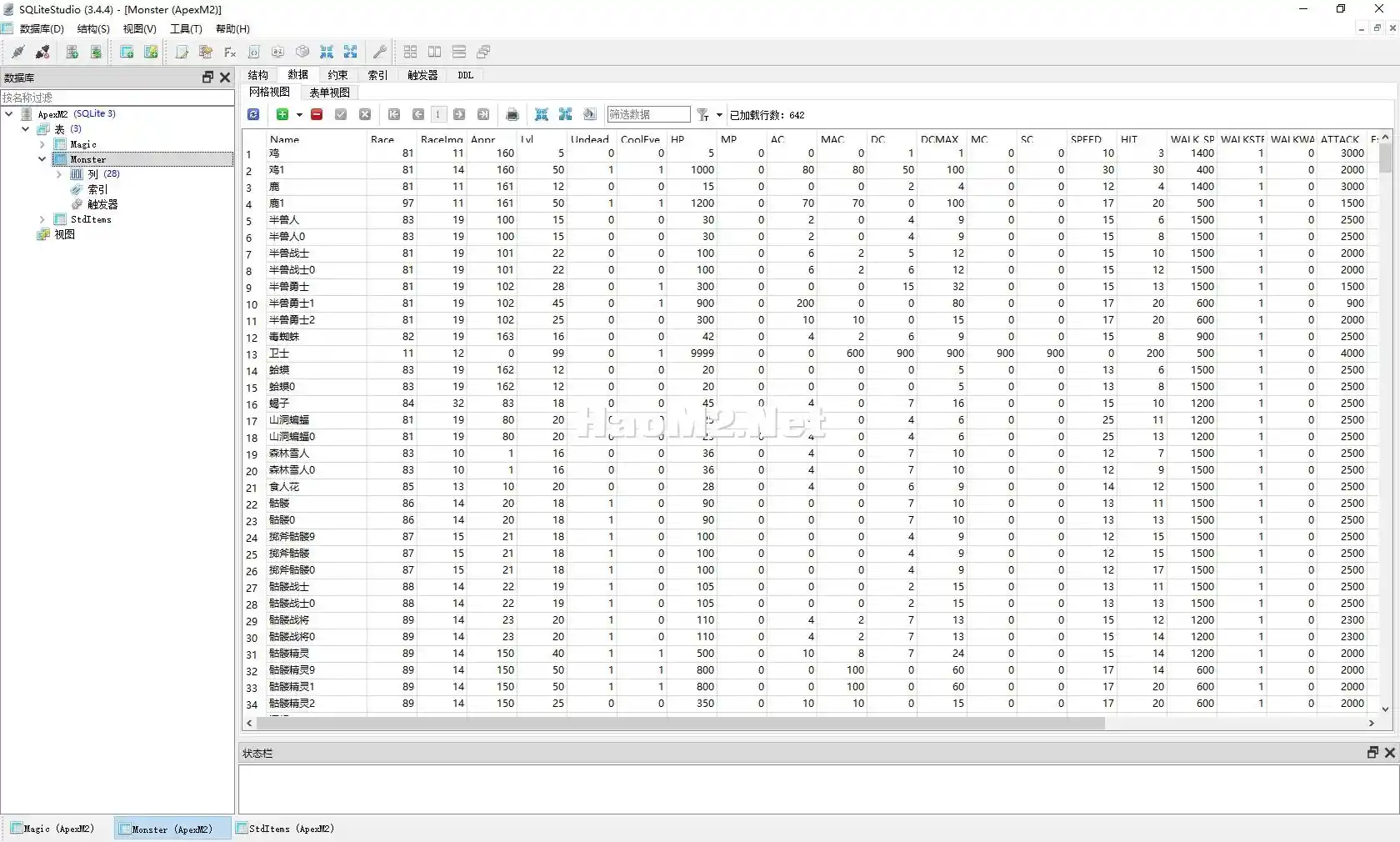Select StdItems (ApexM2) window in taskbar
Viewport: 1400px width, 842px height.
coord(285,829)
